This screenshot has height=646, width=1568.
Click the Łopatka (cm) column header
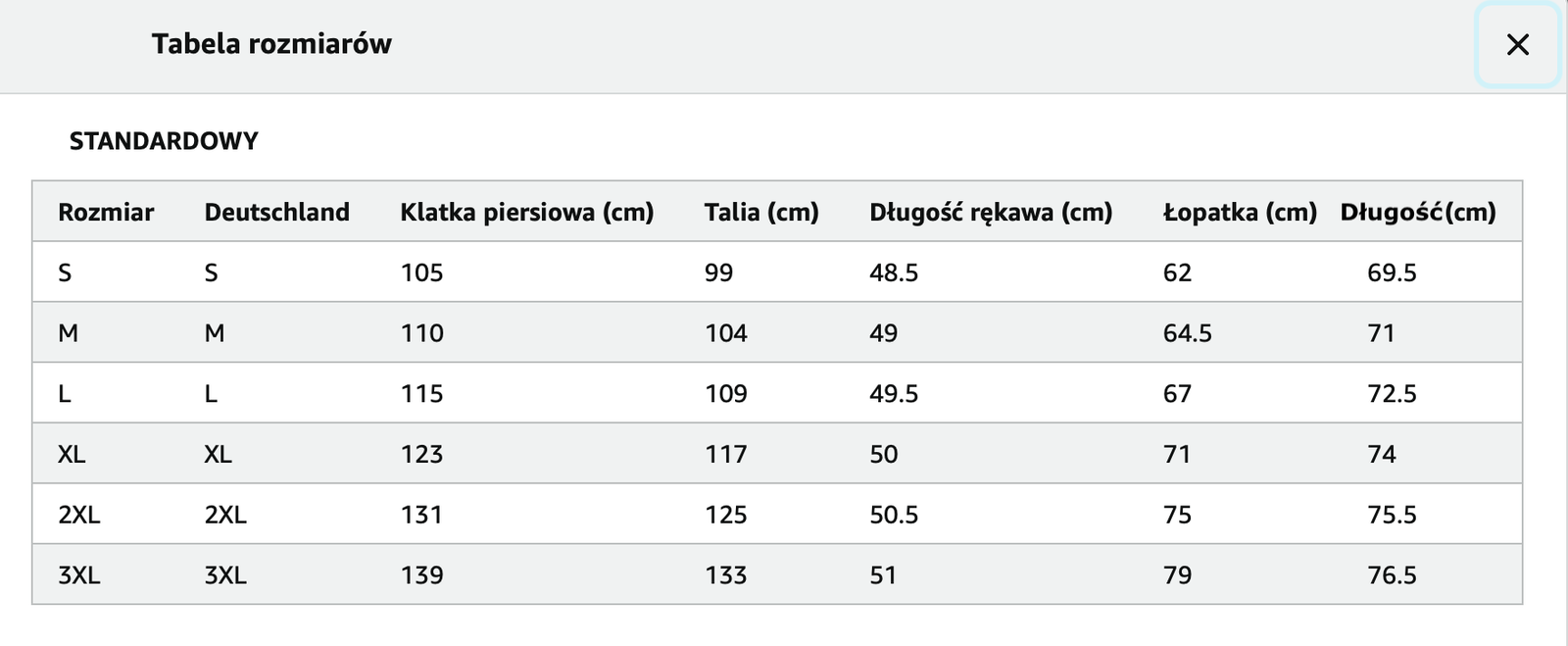coord(1240,213)
